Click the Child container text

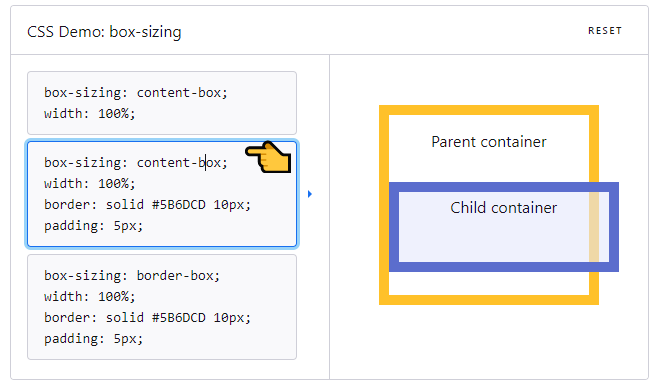(x=504, y=208)
